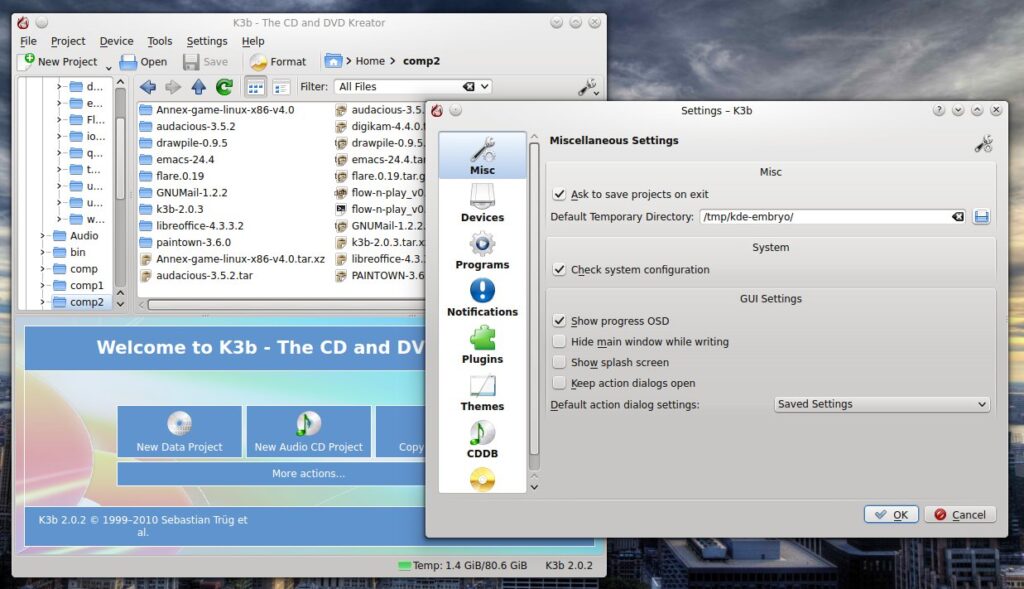
Task: Switch file browser to detailed view
Action: (x=281, y=87)
